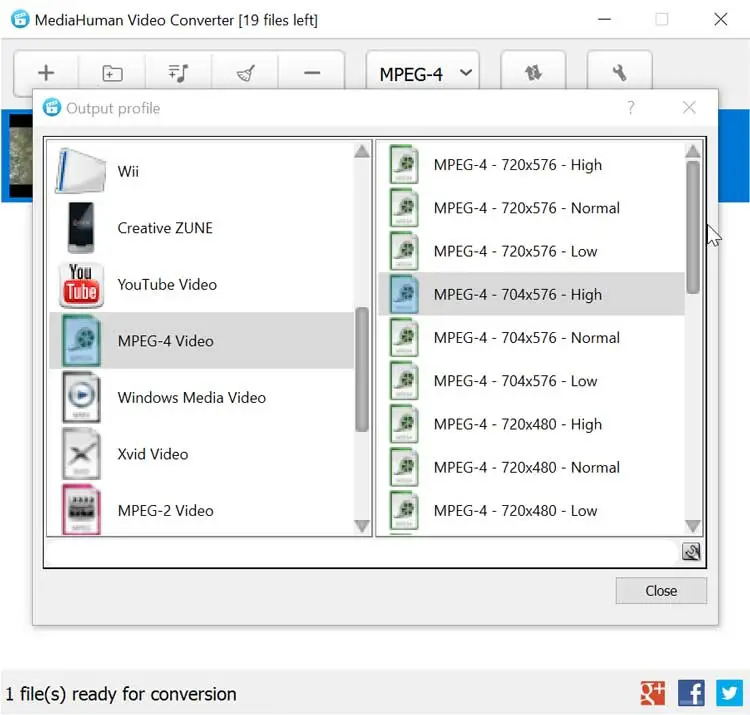Choose MPEG-4 - 720x576 - Normal preset
Screen dimensions: 750x715
(531, 208)
